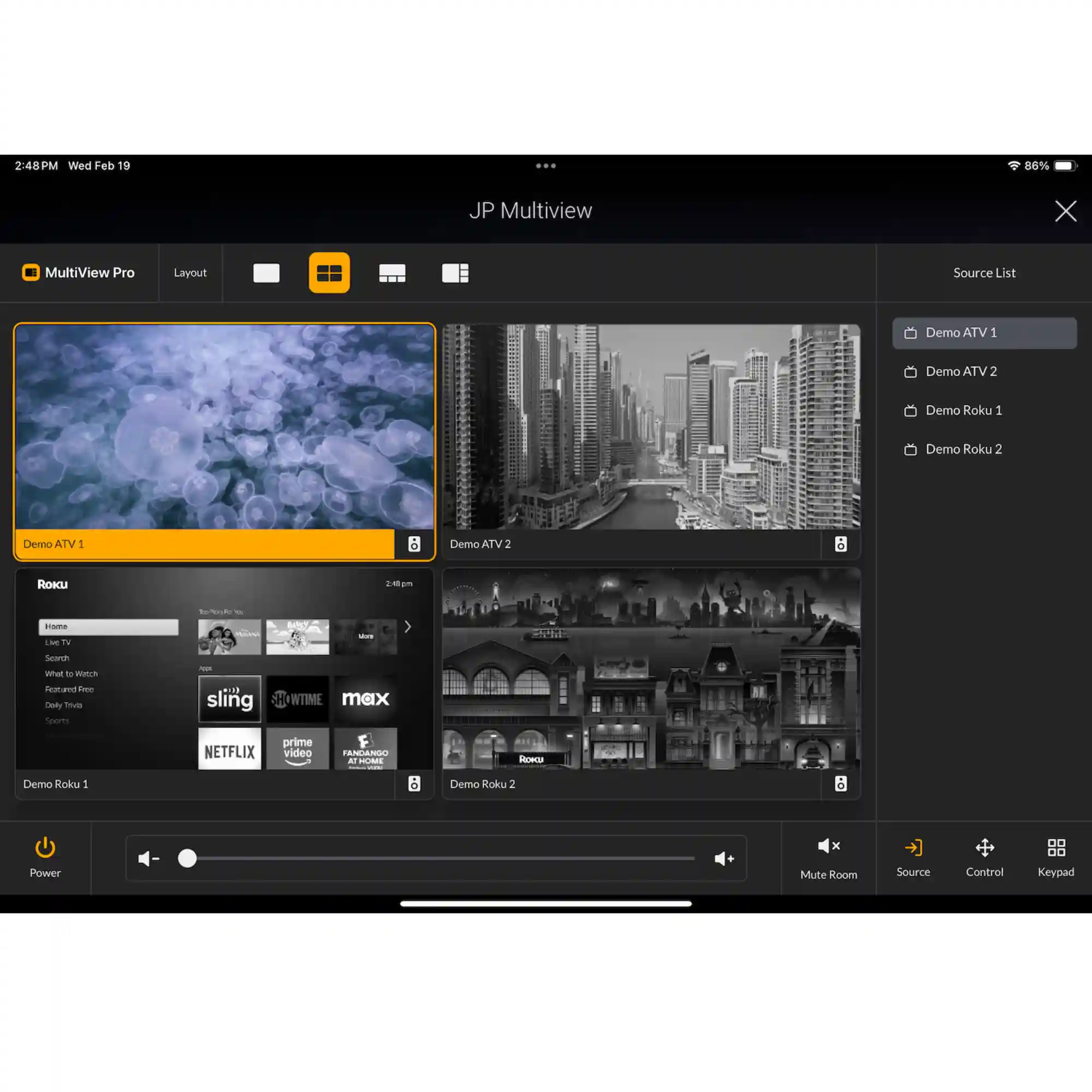Enable Mute Room

coord(828,856)
